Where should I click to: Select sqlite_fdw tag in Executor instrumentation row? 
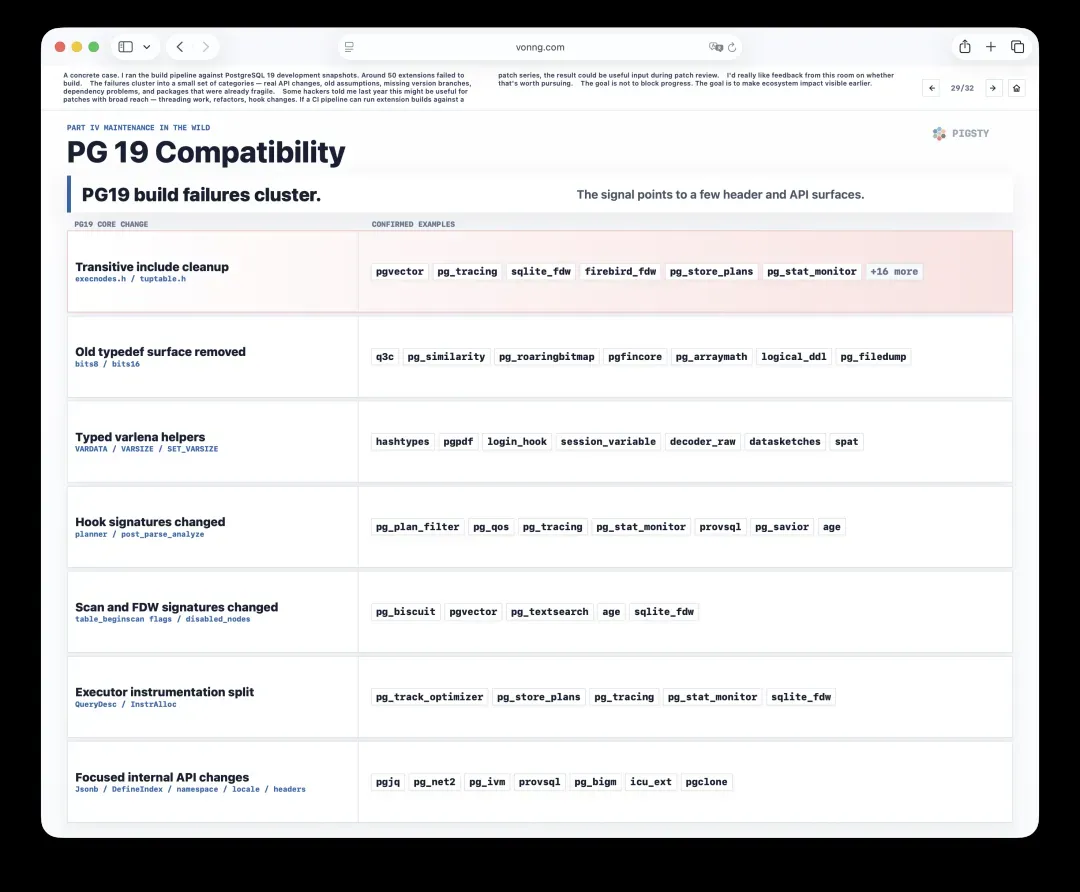(801, 697)
